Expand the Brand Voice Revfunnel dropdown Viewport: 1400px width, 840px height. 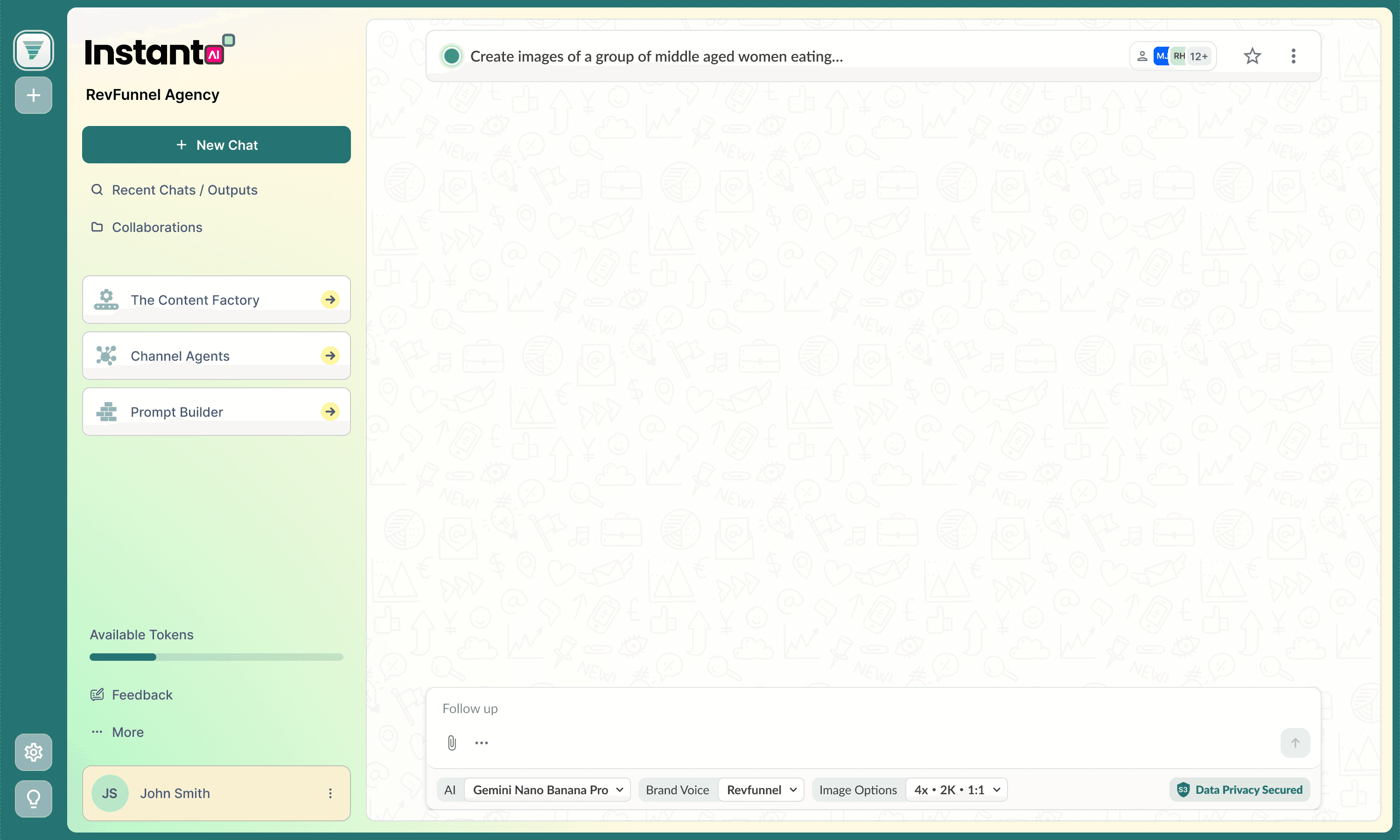[761, 790]
